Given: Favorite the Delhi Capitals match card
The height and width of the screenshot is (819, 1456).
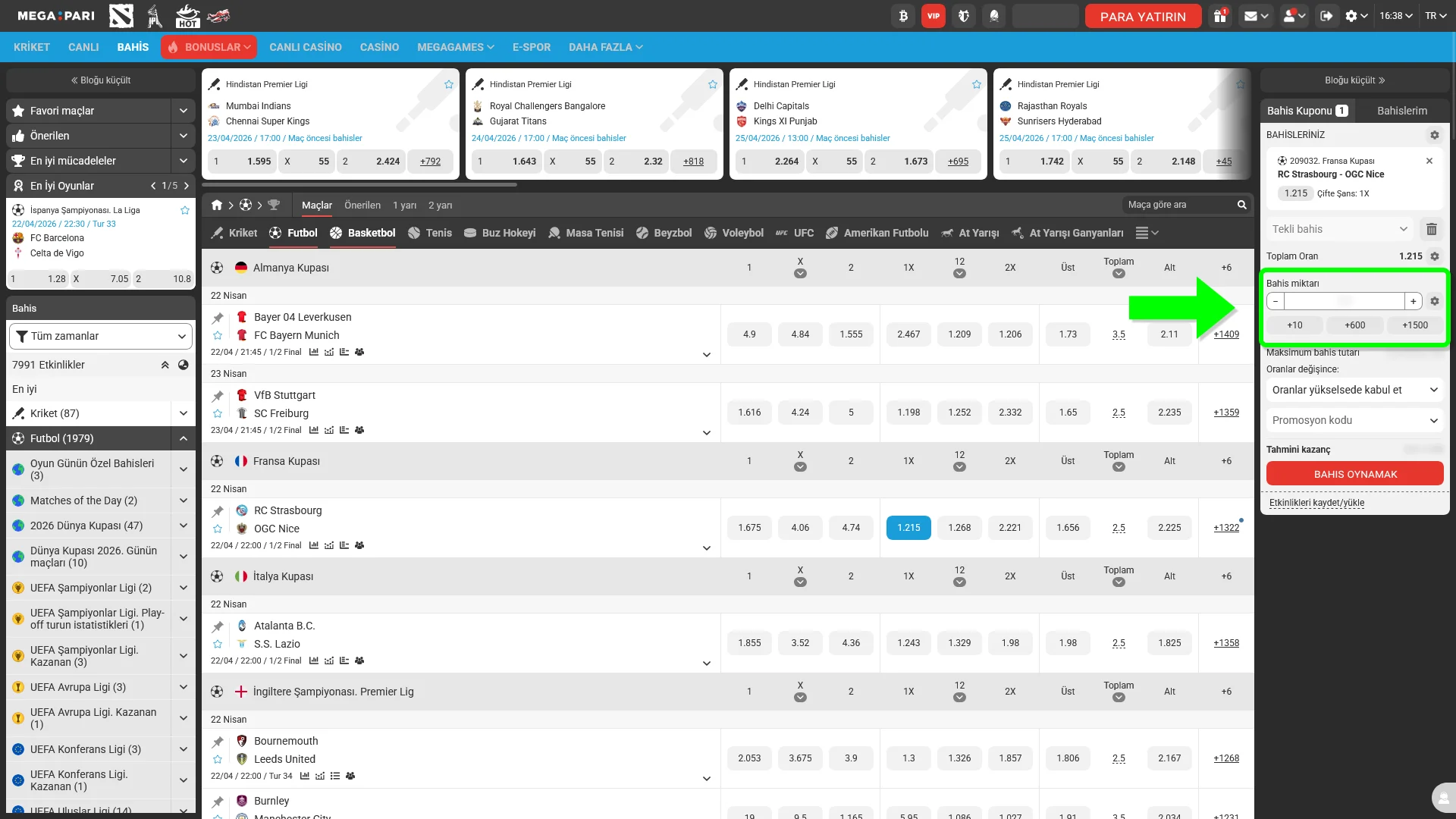Looking at the screenshot, I should coord(977,84).
